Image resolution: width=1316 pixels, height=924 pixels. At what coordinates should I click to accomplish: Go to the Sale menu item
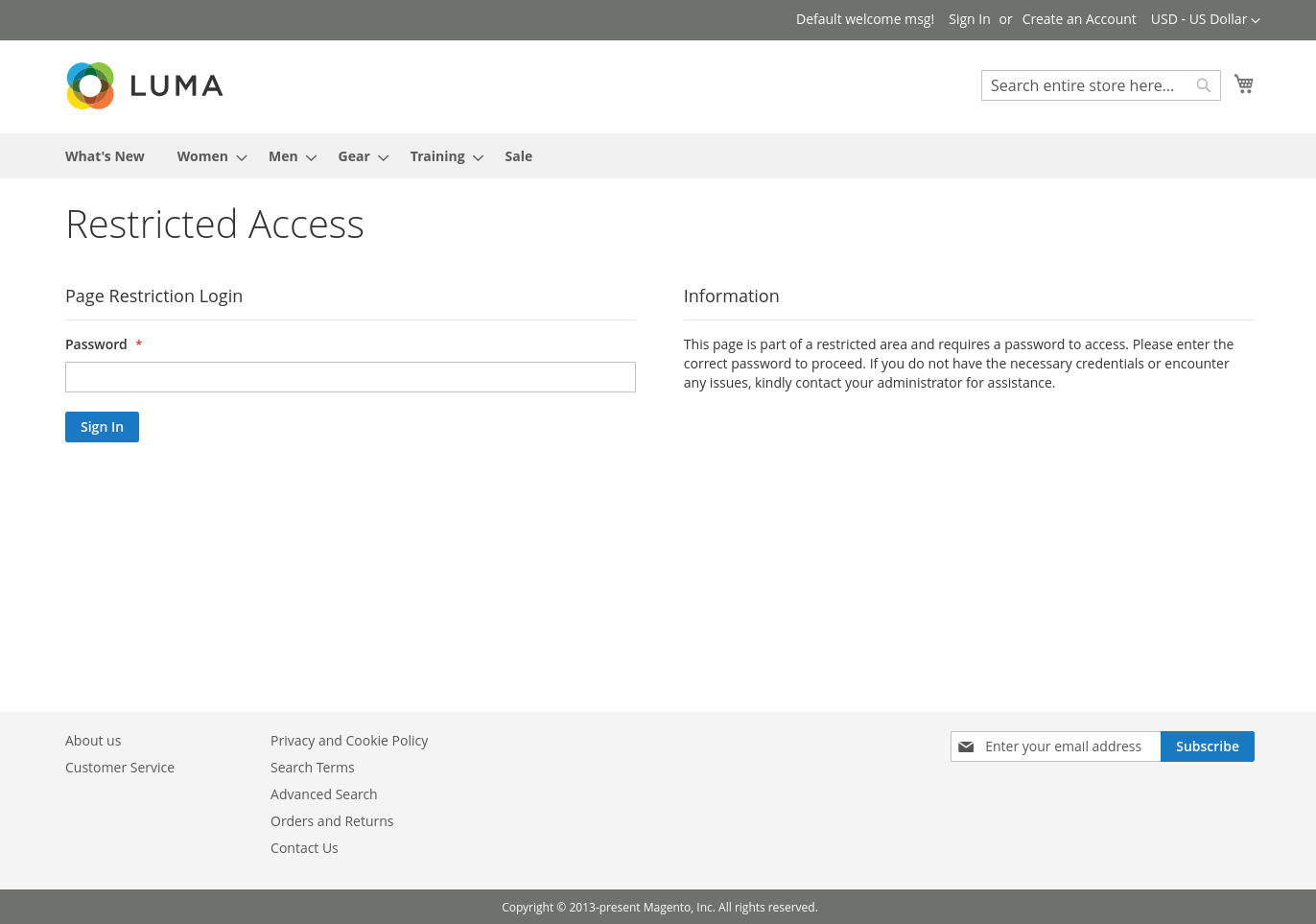pyautogui.click(x=518, y=156)
